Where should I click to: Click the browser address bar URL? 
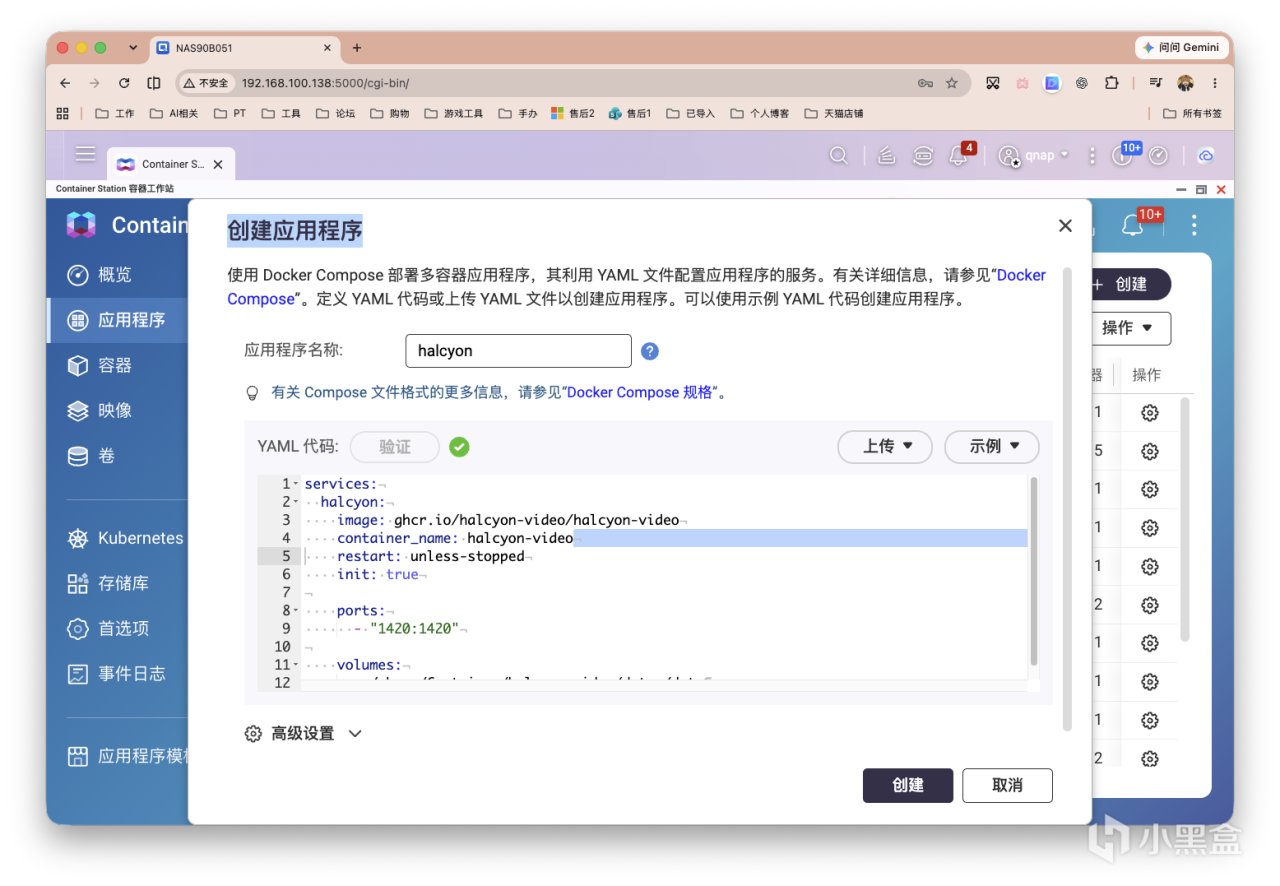pos(325,83)
